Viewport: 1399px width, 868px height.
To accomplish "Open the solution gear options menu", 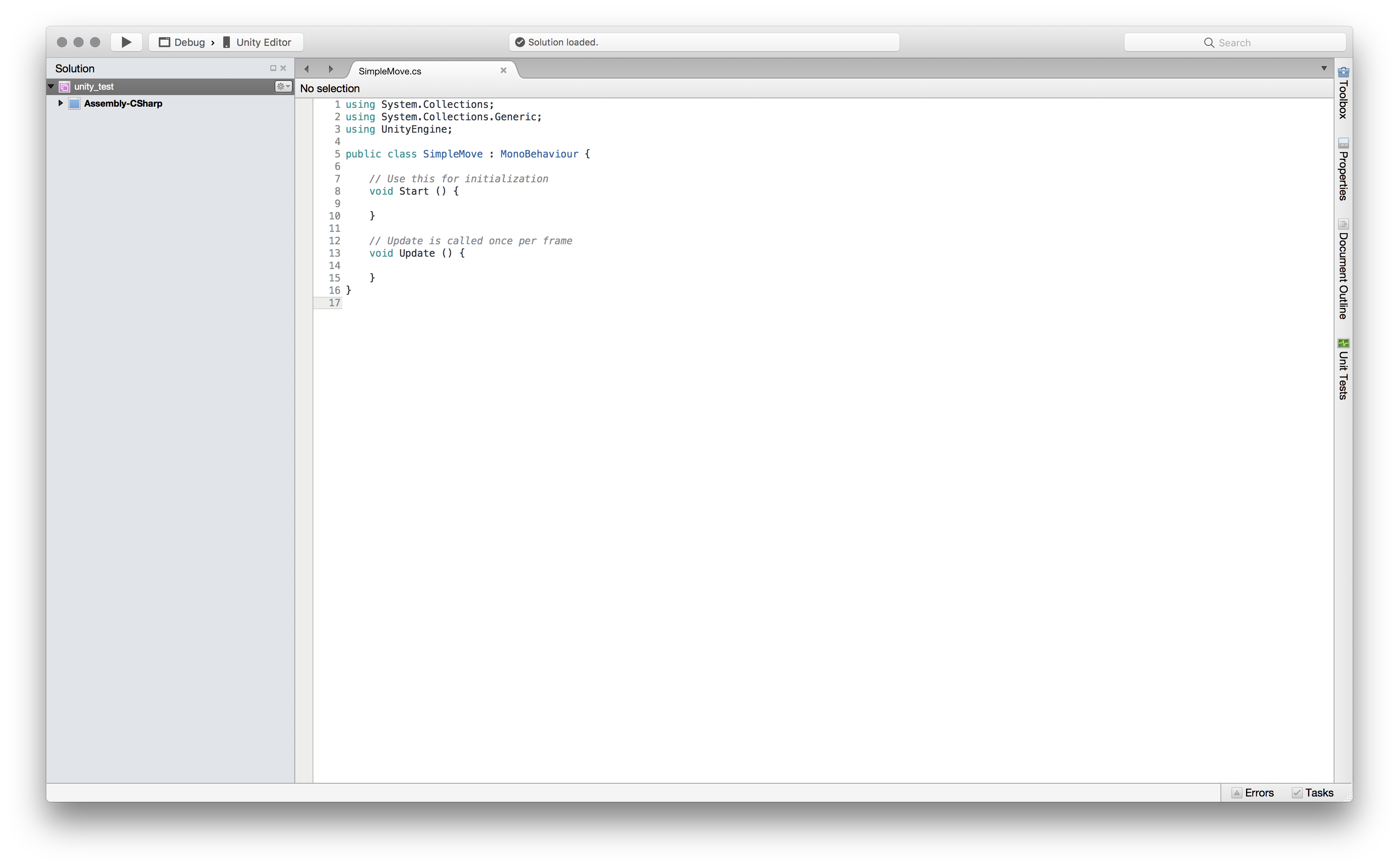I will pos(282,86).
